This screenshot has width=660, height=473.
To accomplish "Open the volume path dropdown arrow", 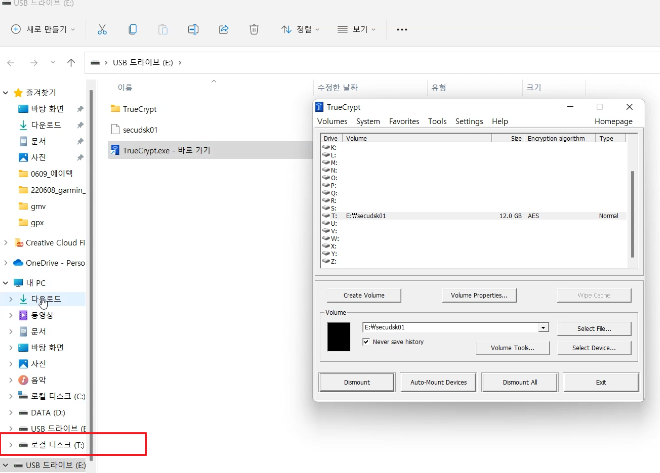I will (543, 327).
